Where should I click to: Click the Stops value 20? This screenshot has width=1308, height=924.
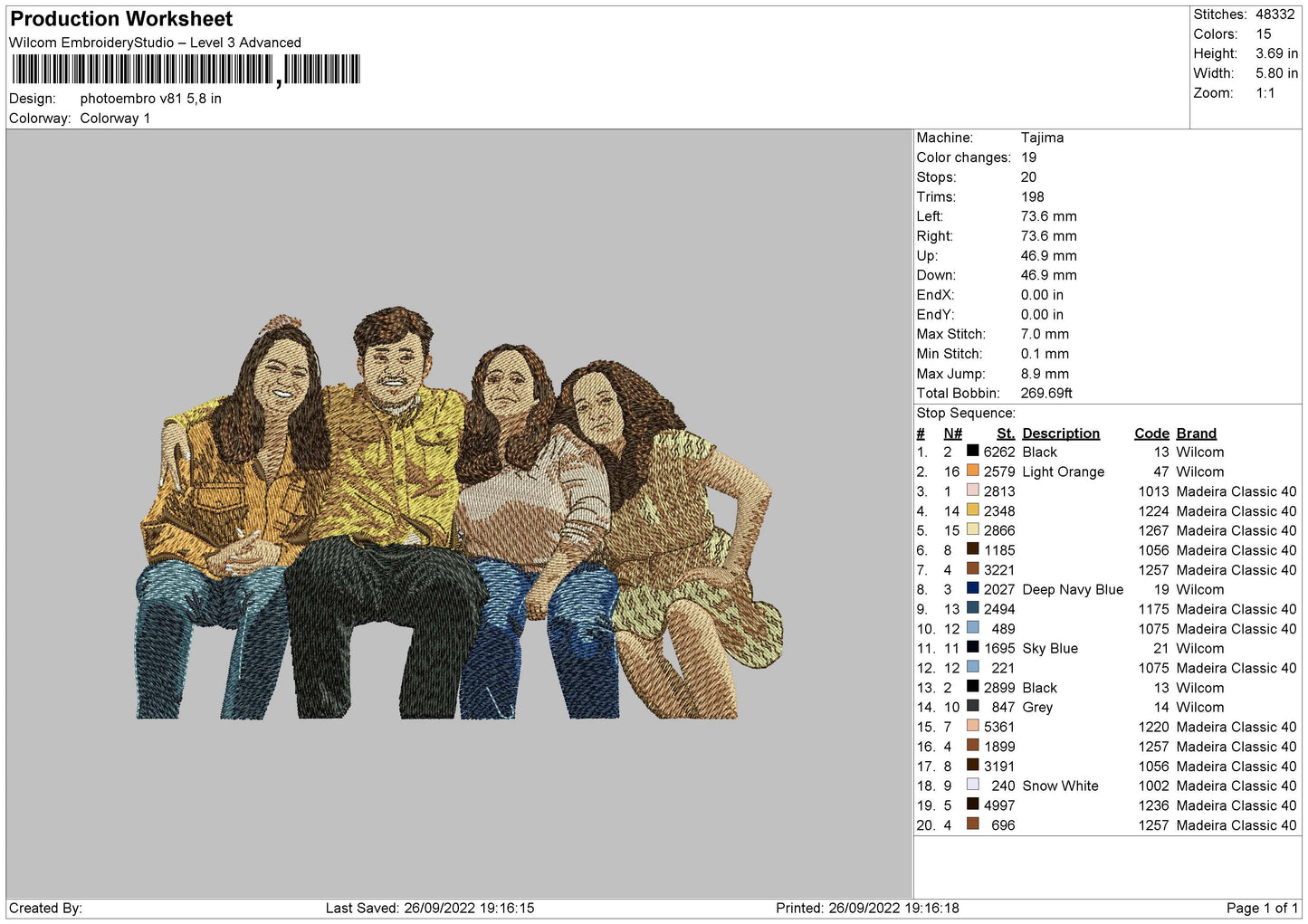pyautogui.click(x=1028, y=177)
